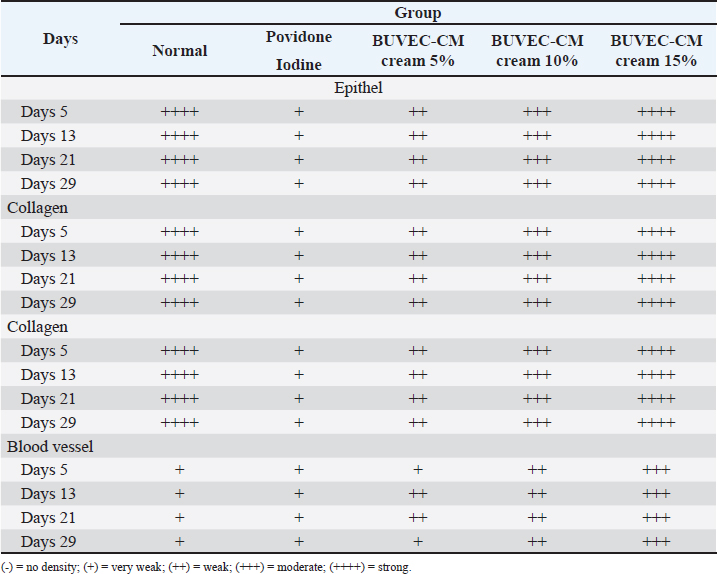Click the Group column header
Screen dimensions: 717x574
(x=417, y=14)
